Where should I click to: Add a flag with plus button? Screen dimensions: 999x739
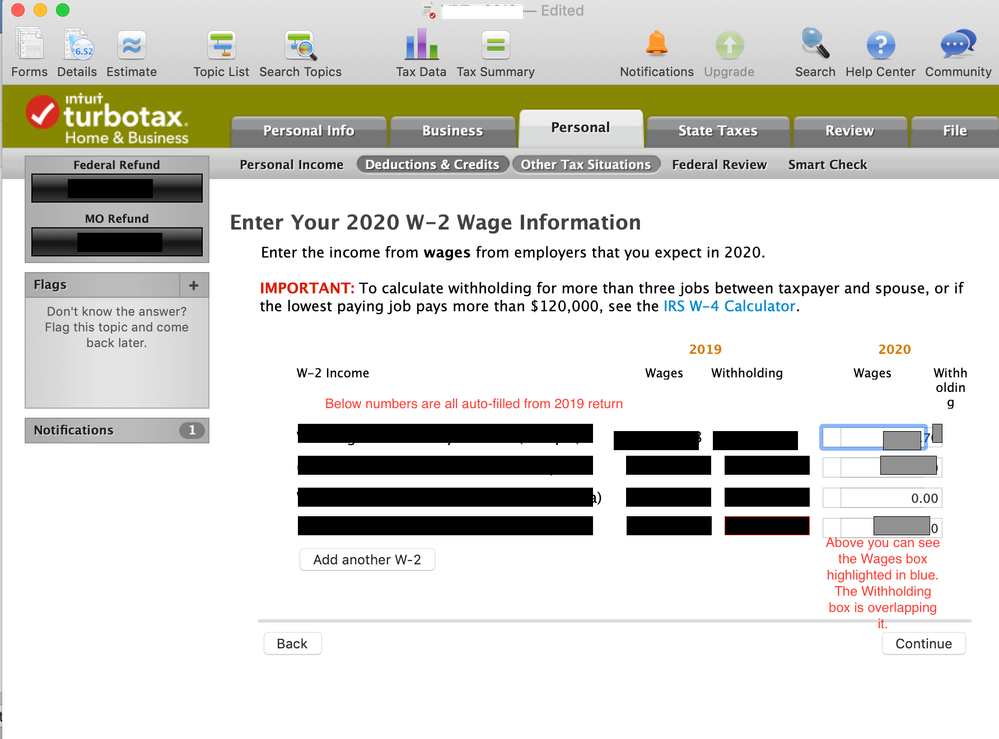click(x=193, y=285)
